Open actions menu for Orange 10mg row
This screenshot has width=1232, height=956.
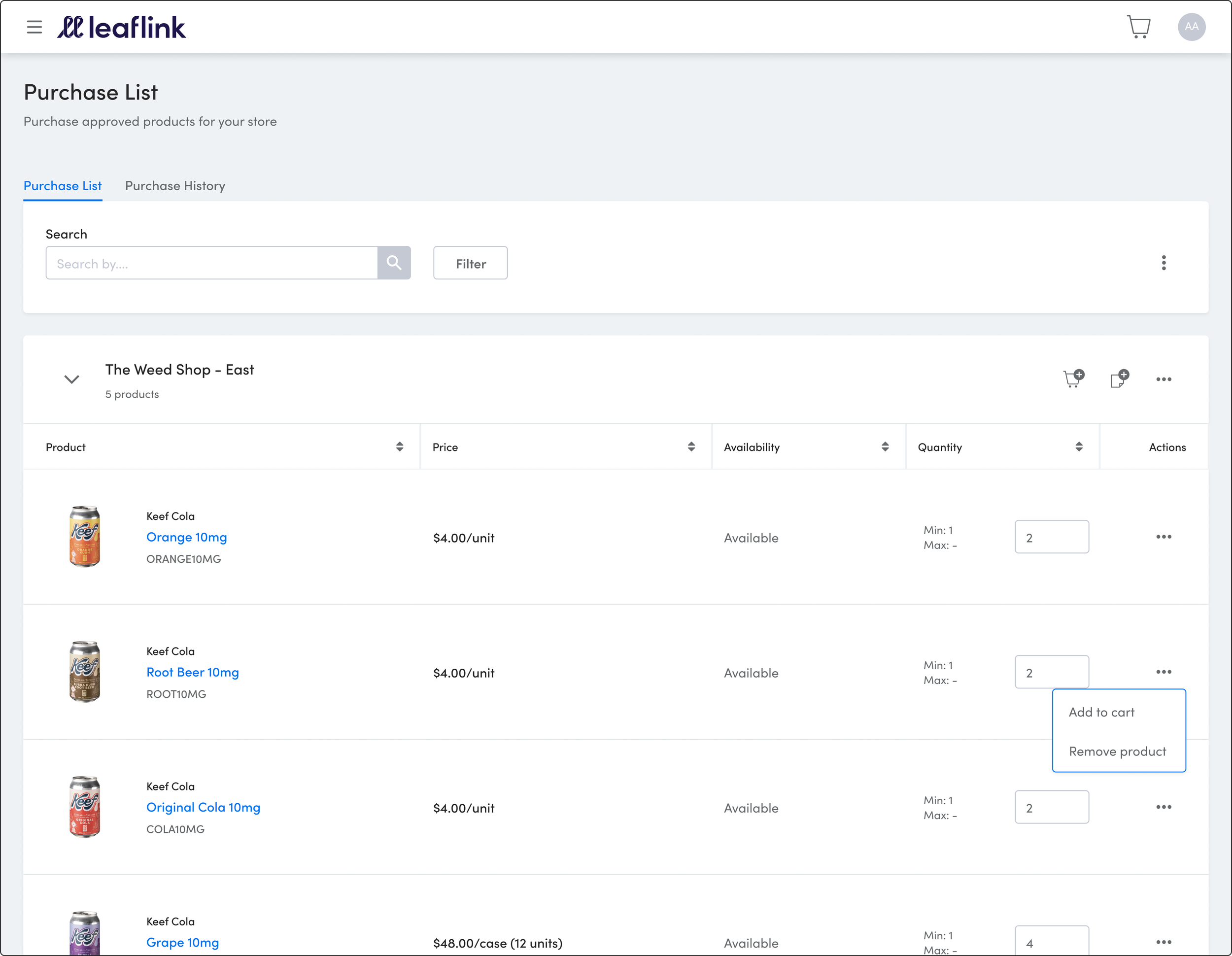click(1163, 537)
